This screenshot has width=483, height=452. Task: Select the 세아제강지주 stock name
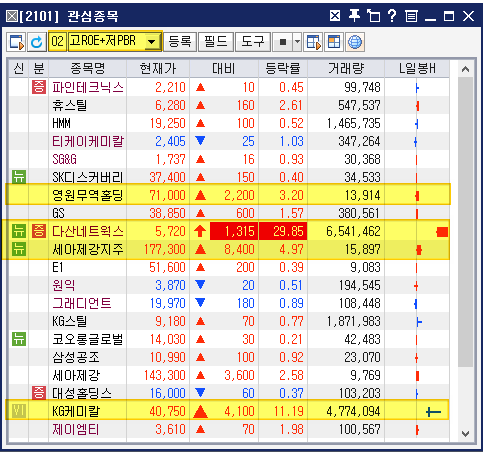tap(88, 249)
